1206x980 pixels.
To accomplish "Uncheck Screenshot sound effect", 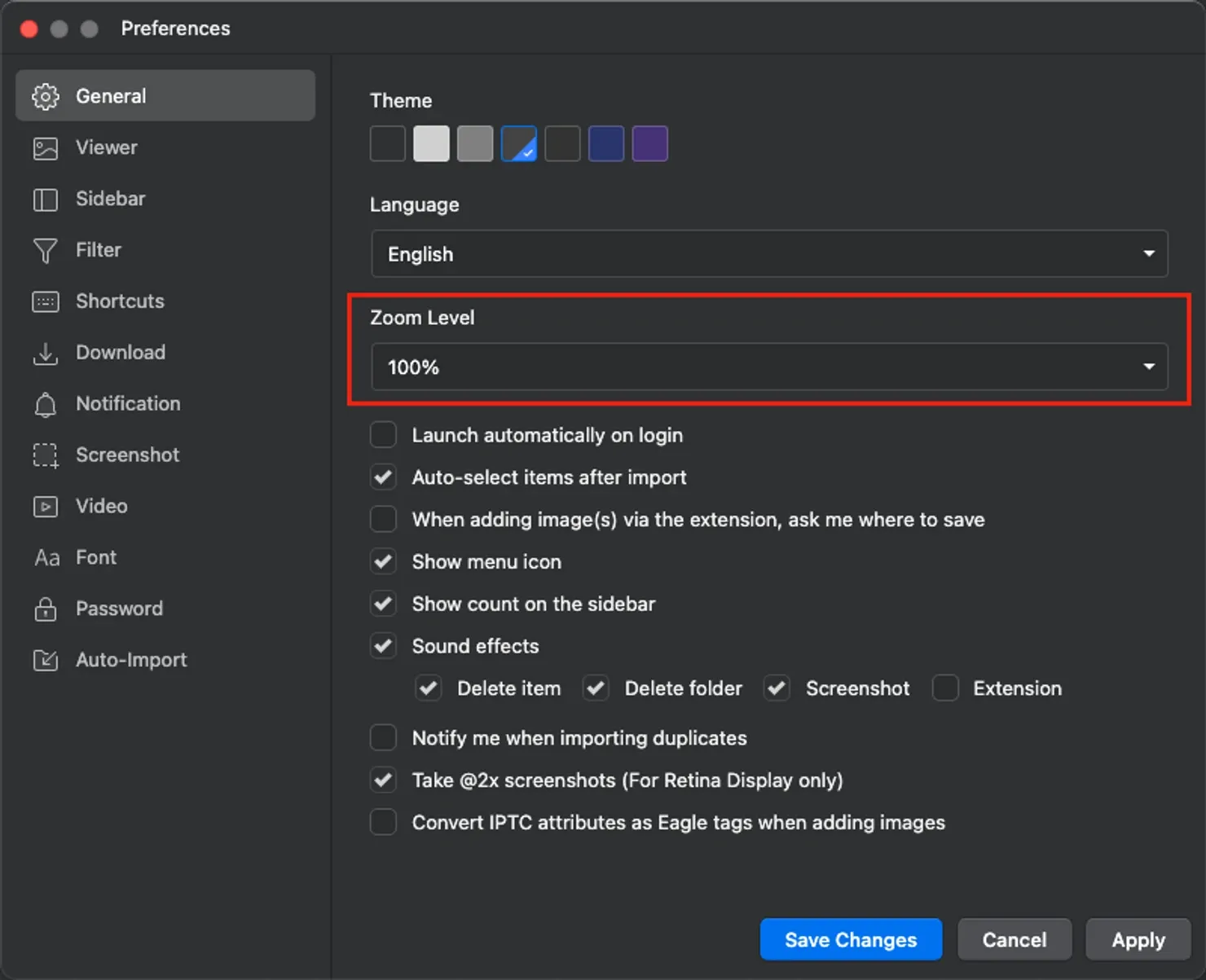I will click(777, 688).
